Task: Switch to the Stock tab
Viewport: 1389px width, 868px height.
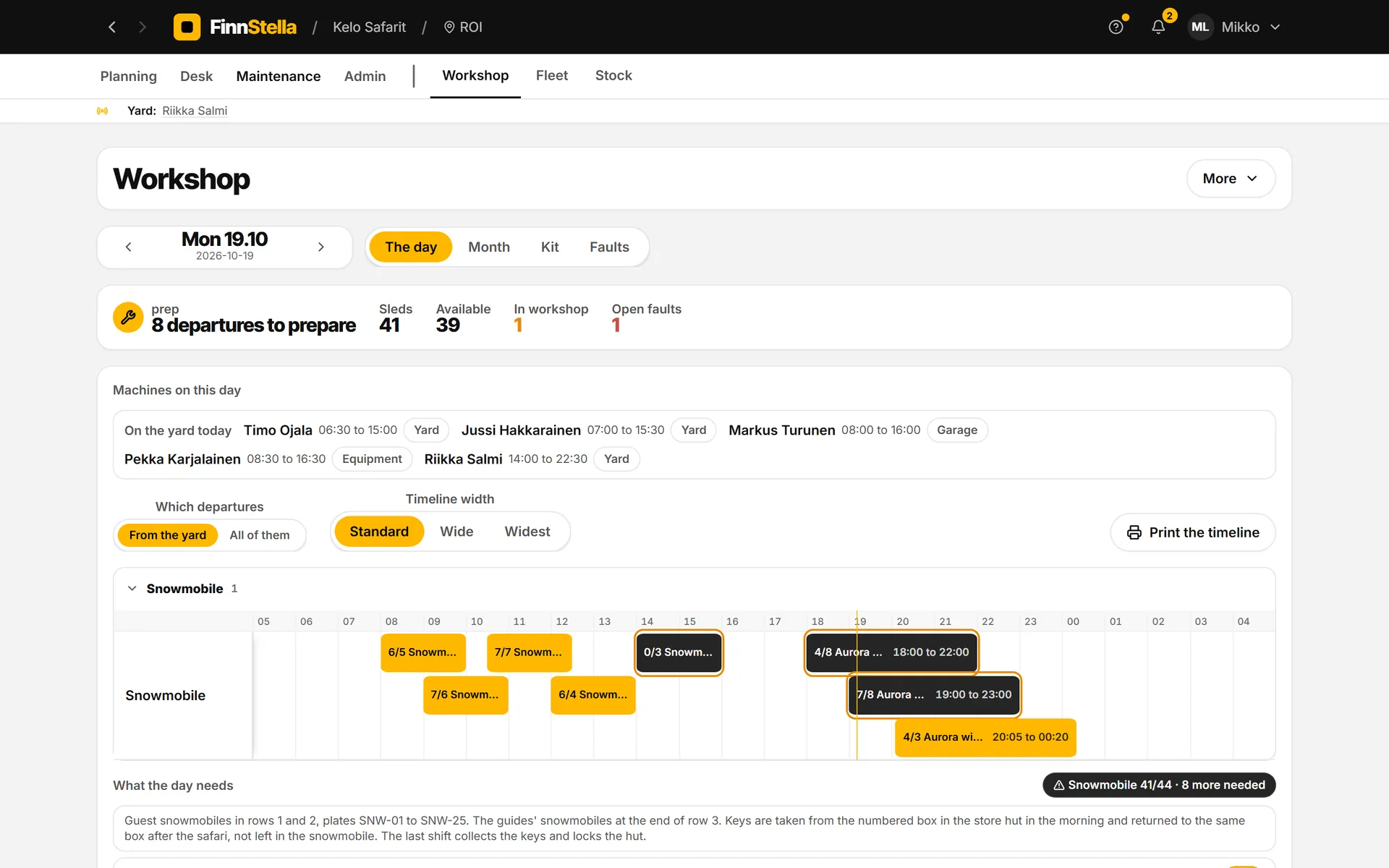Action: 613,75
